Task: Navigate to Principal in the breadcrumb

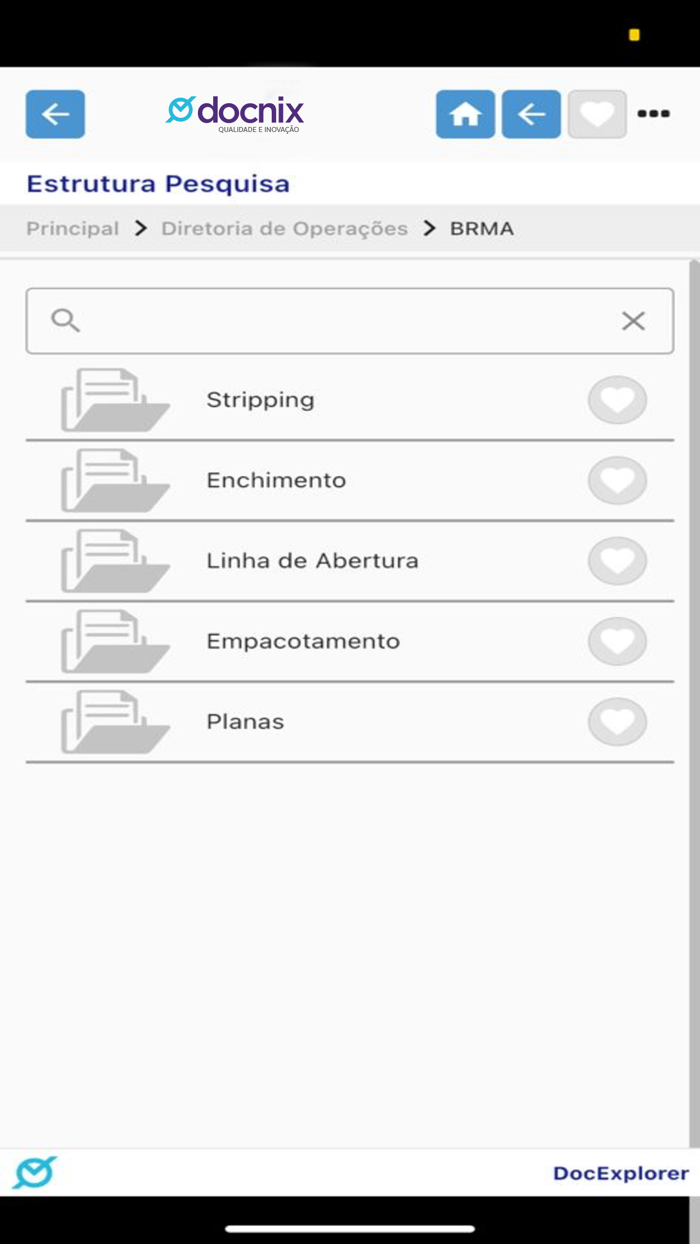Action: (x=72, y=228)
